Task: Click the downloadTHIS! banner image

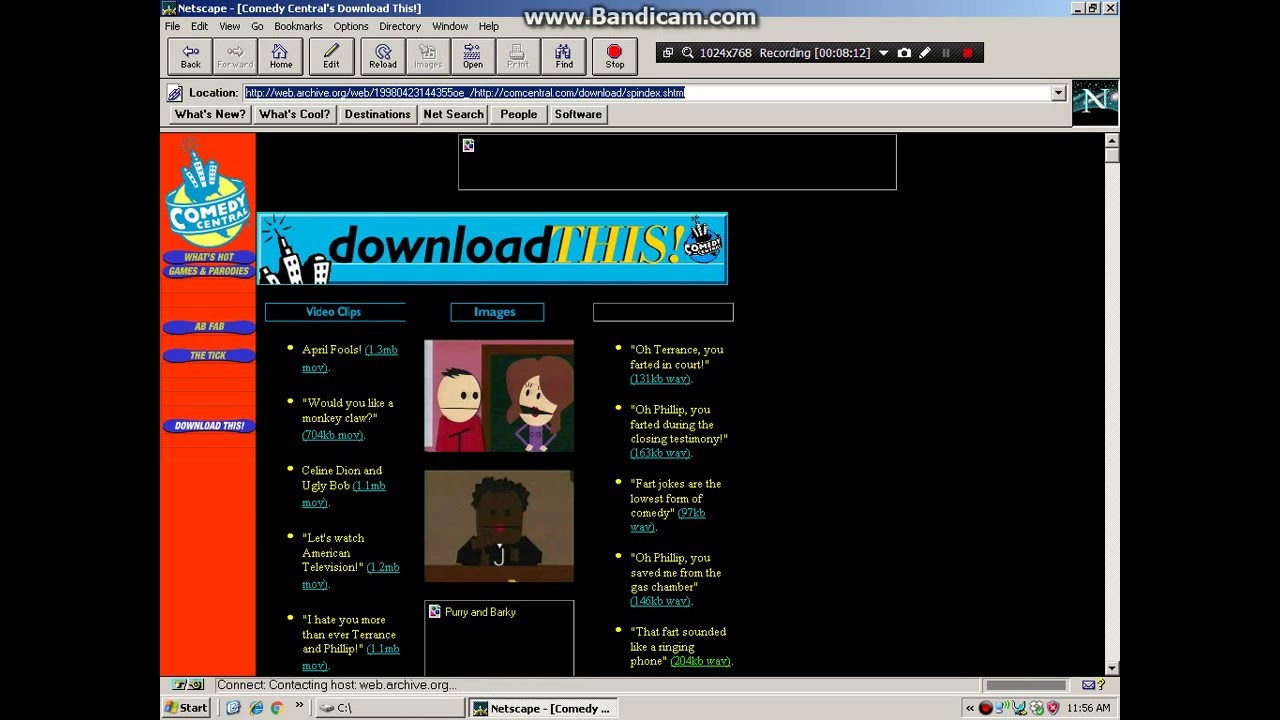Action: click(x=492, y=248)
